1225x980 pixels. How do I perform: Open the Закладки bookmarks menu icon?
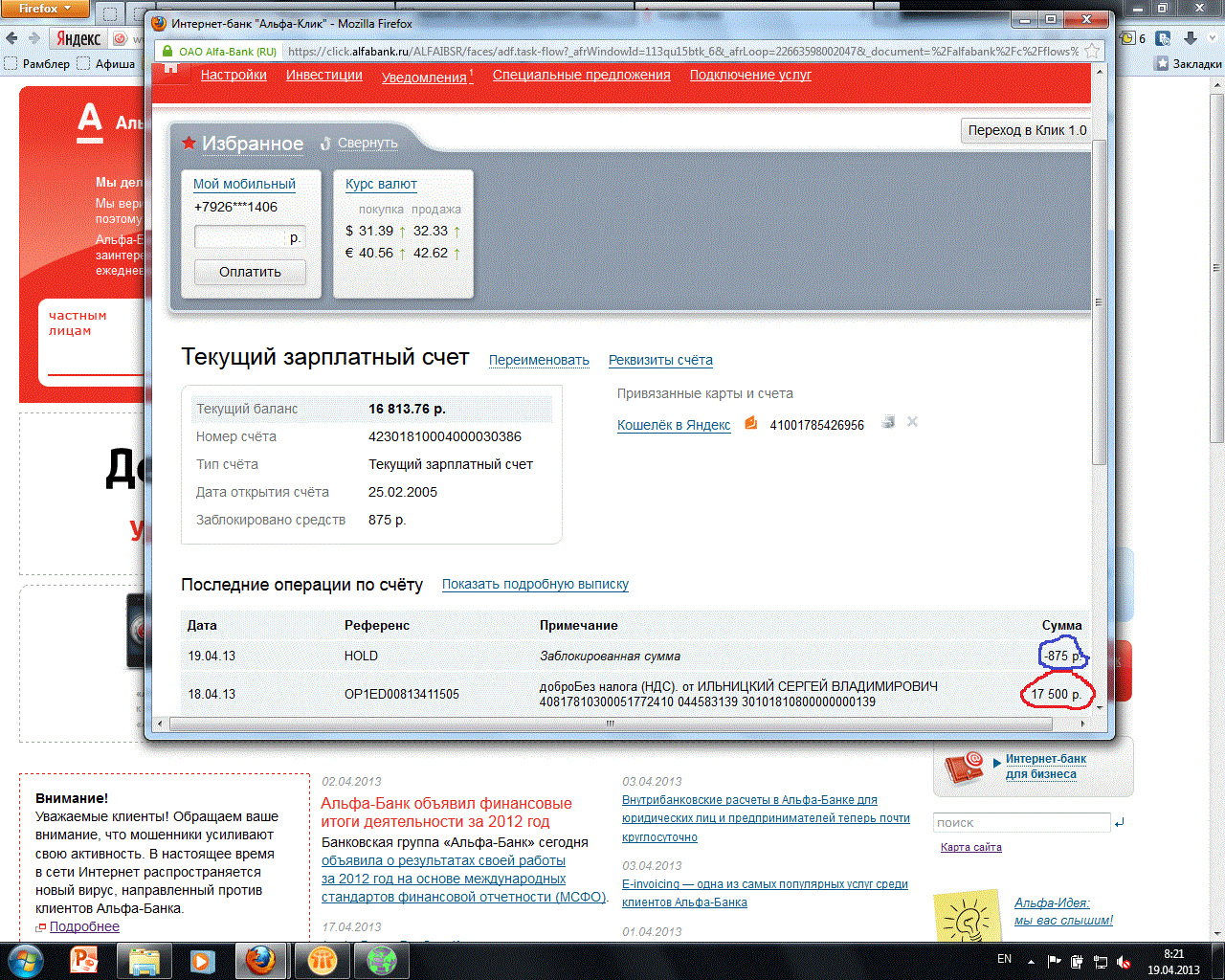[1162, 64]
